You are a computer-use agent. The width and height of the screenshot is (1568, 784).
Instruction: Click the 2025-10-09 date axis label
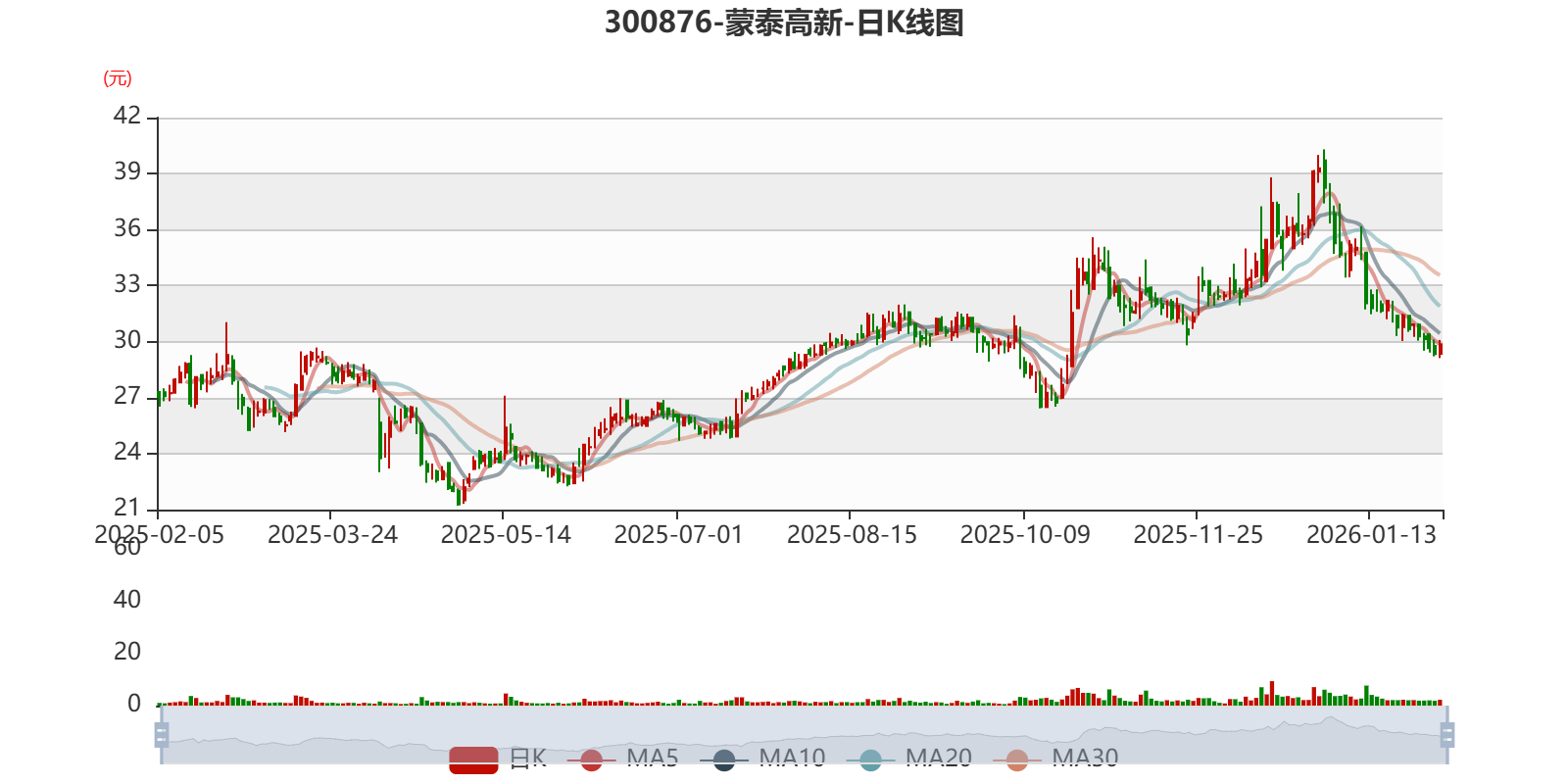(x=1025, y=535)
